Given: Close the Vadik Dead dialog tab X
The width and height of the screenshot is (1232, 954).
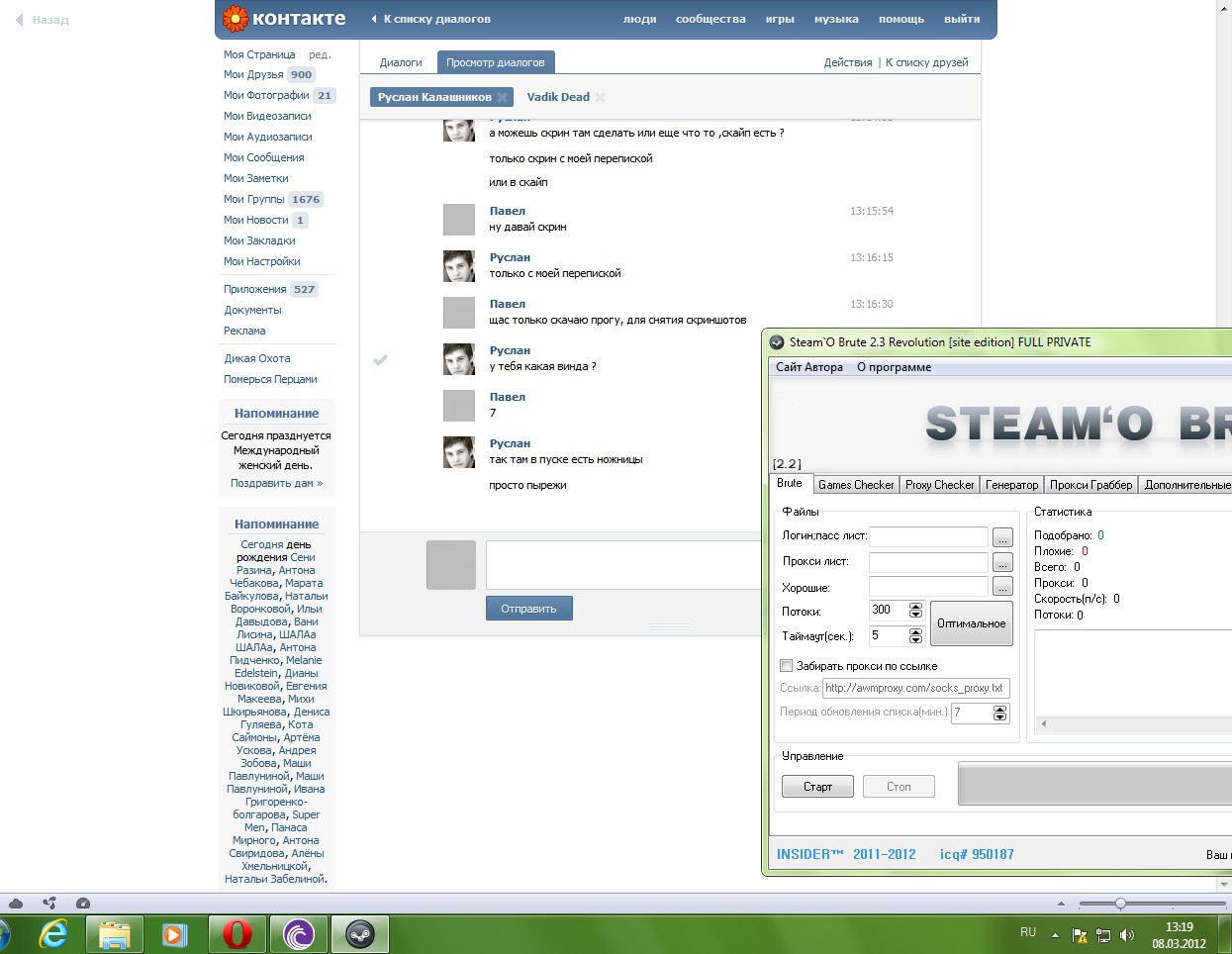Looking at the screenshot, I should coord(600,97).
